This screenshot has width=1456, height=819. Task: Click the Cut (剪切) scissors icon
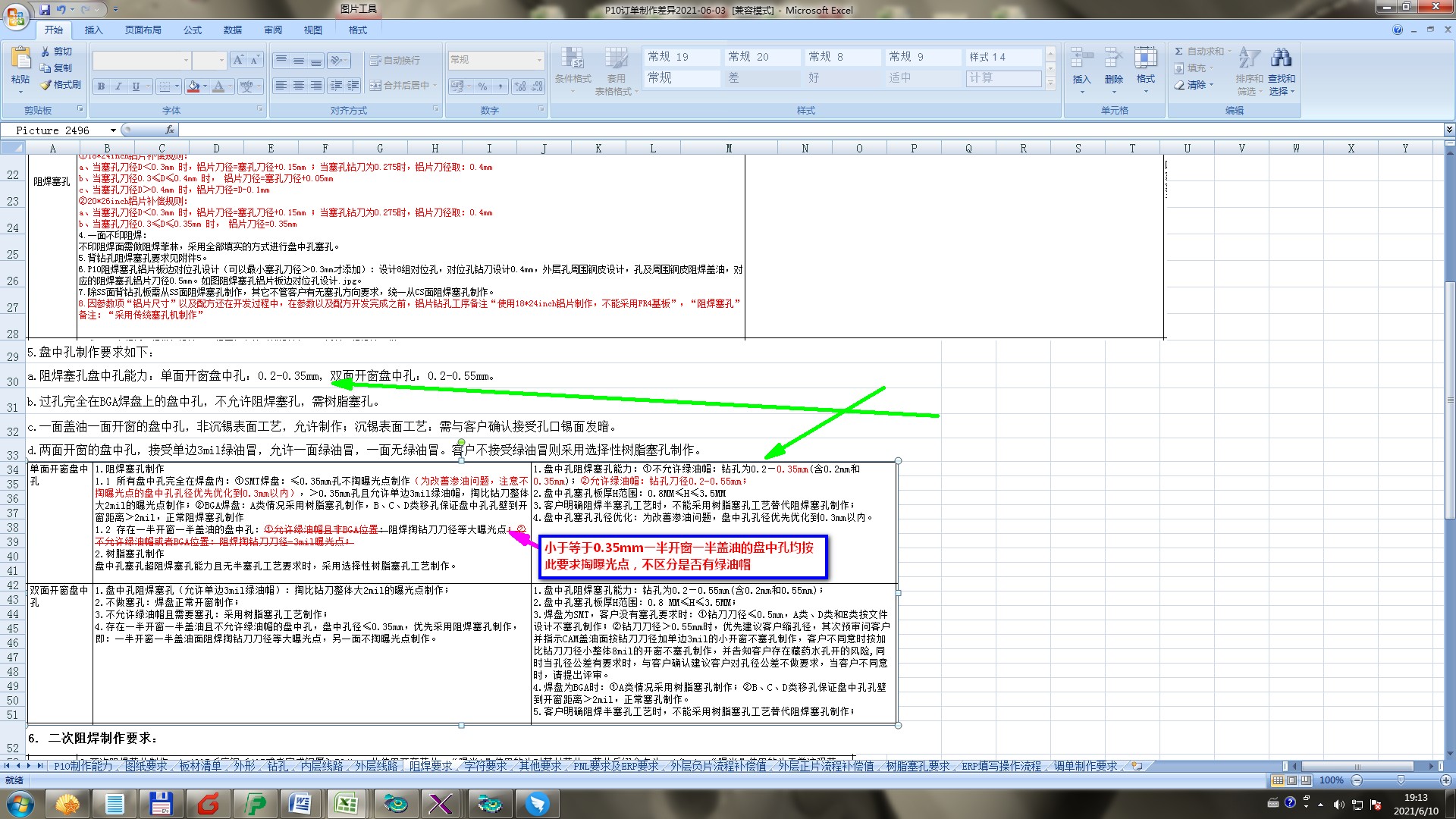point(45,52)
